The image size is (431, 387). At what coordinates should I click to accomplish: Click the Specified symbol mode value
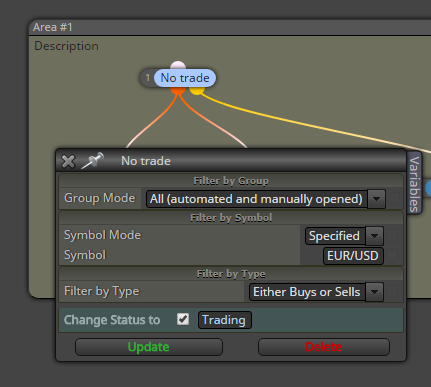point(335,236)
